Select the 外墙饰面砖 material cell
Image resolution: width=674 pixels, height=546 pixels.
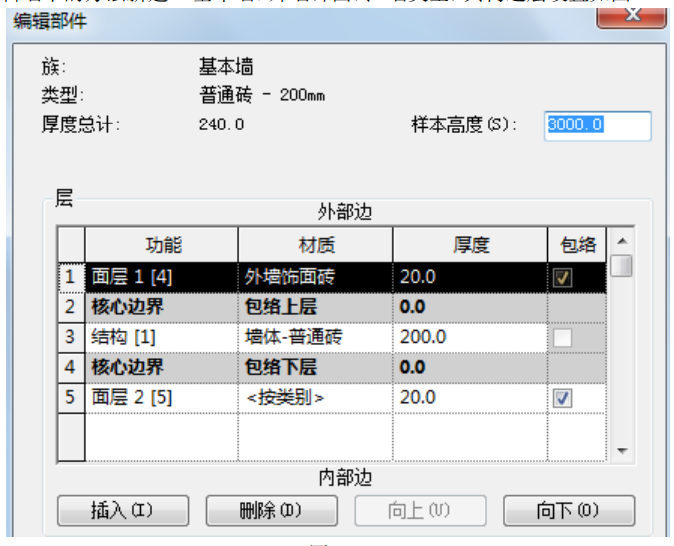pyautogui.click(x=314, y=276)
